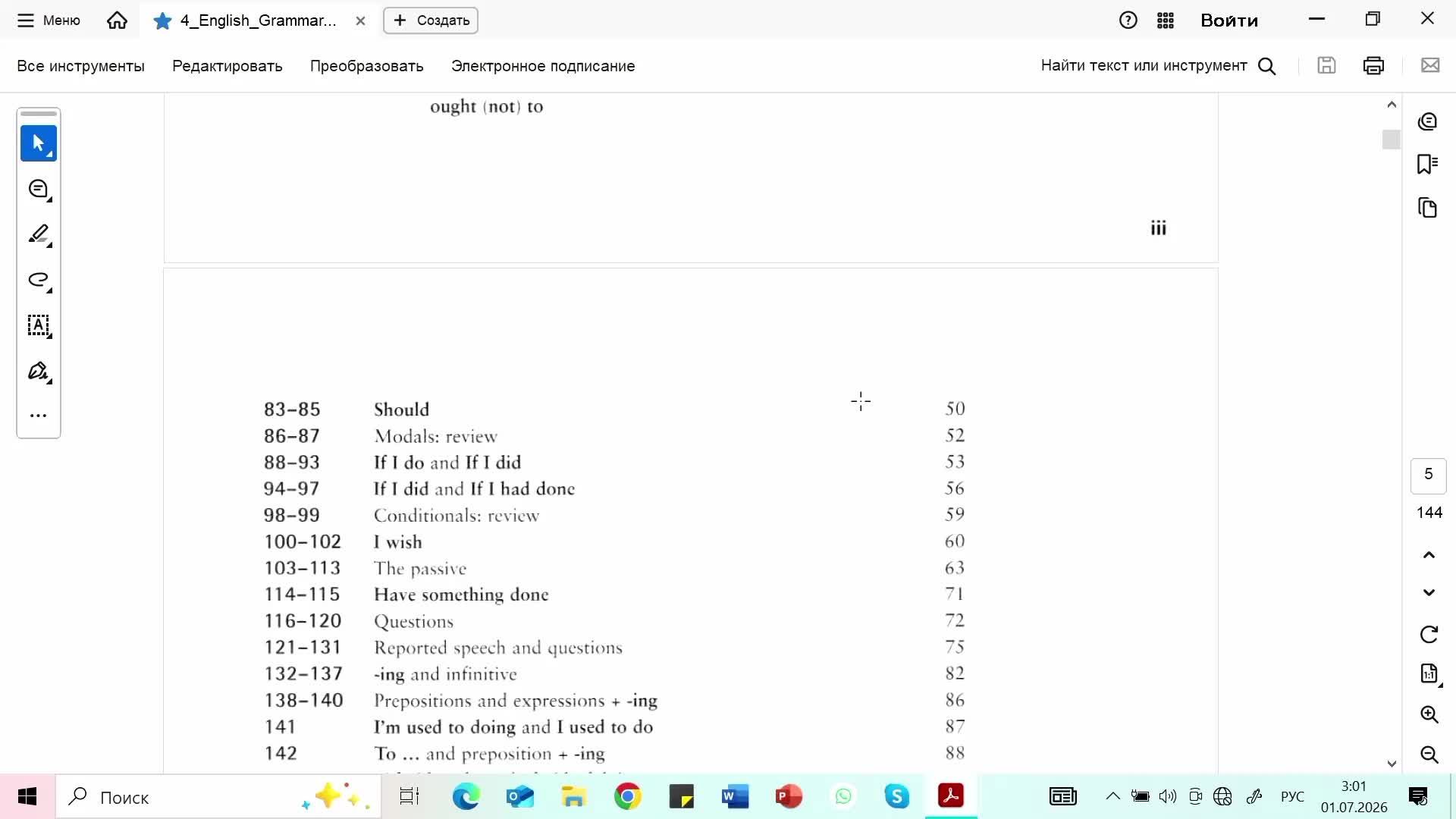This screenshot has height=819, width=1456.
Task: Click the Создать button
Action: [431, 20]
